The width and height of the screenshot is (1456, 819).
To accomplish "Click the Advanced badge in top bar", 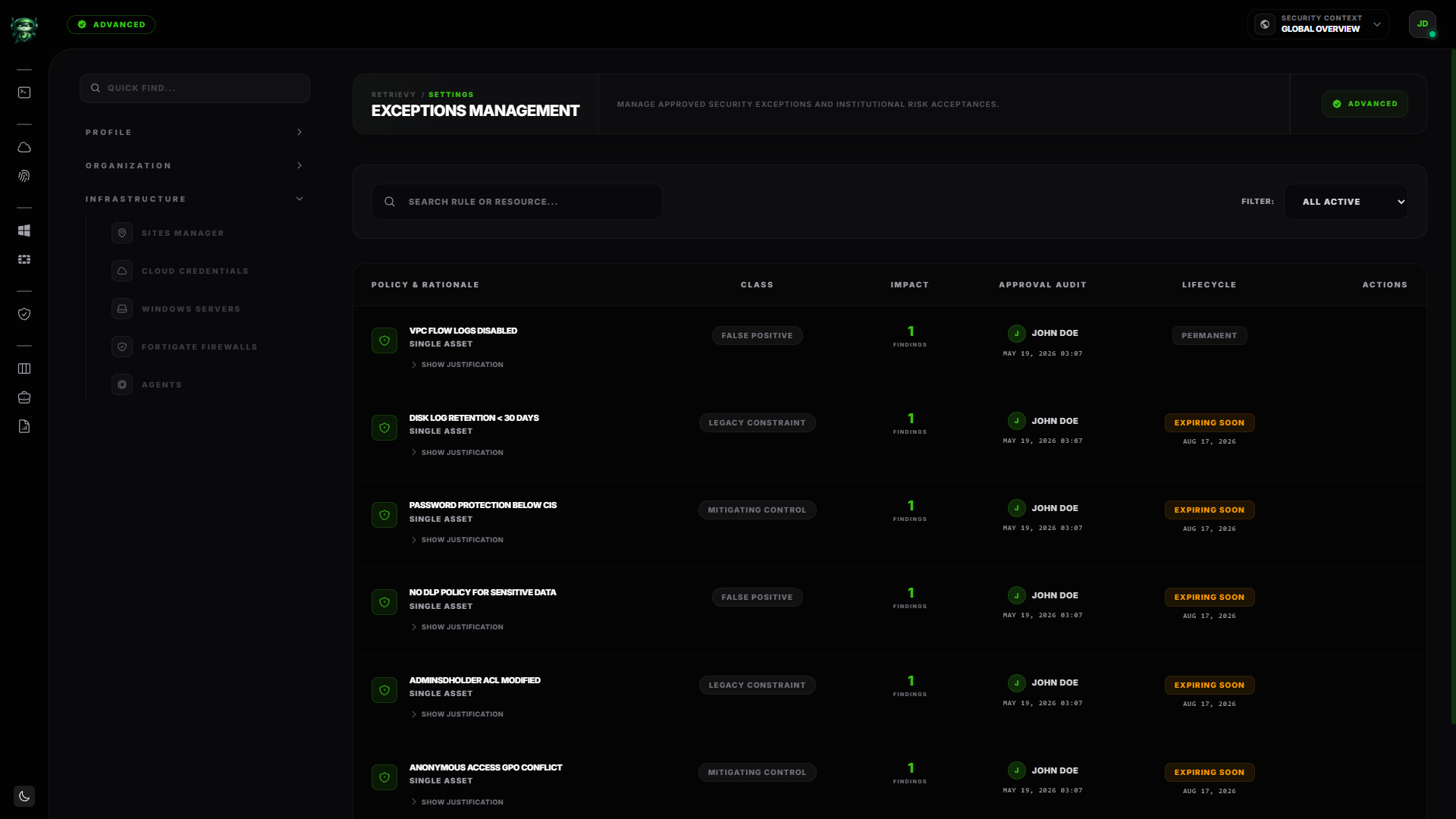I will [111, 24].
